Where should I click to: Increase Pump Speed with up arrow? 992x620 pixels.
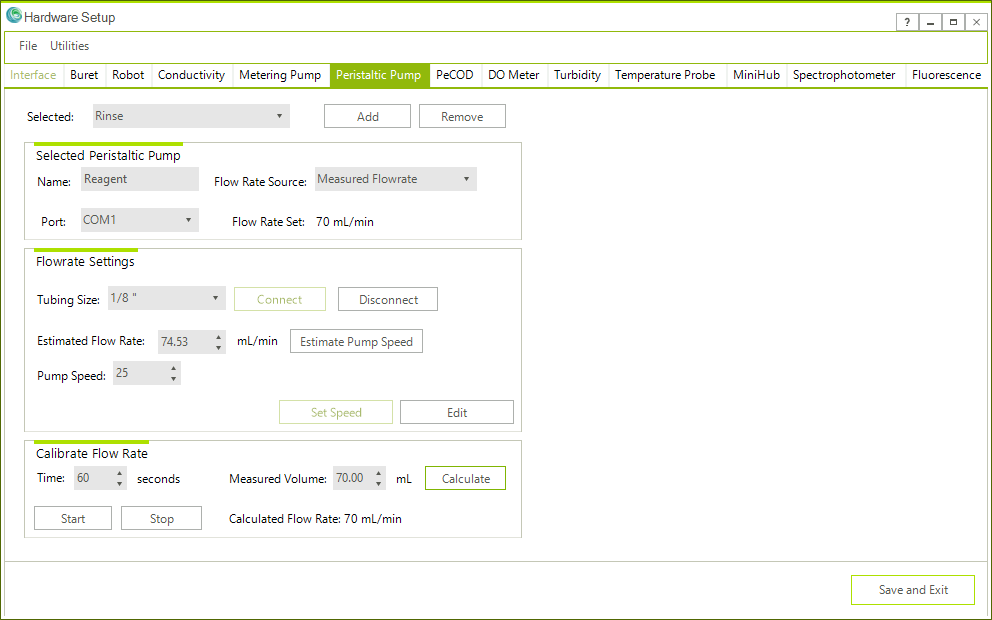[x=174, y=368]
